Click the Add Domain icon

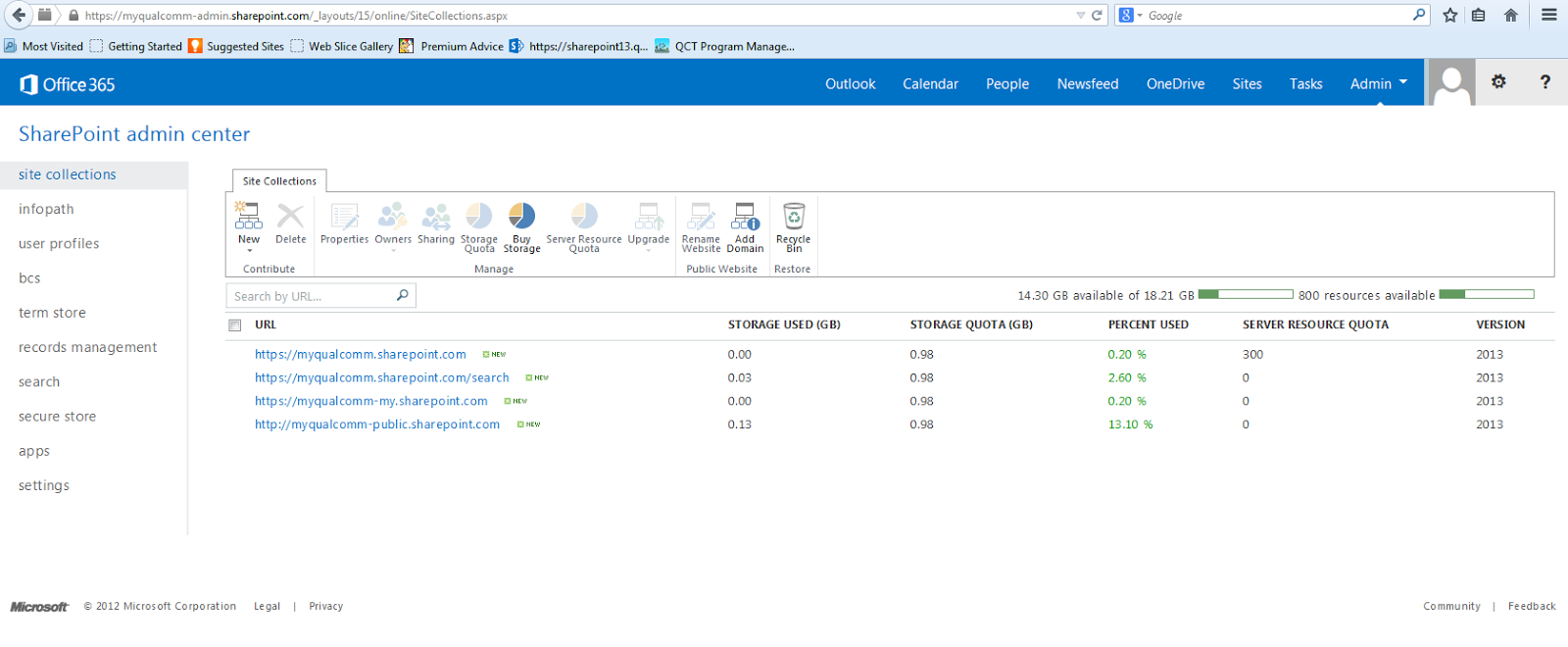point(745,216)
